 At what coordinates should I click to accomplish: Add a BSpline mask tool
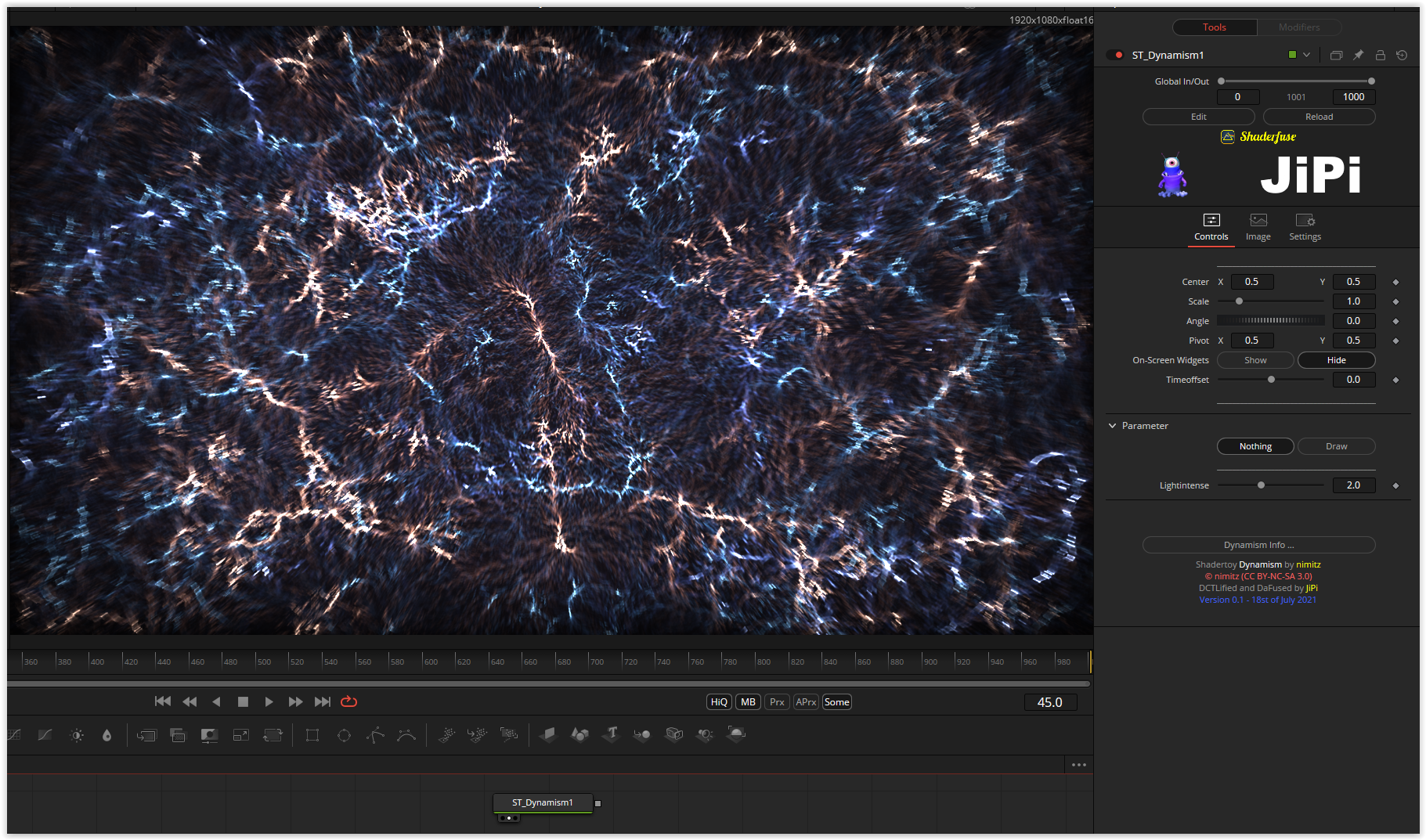point(406,735)
